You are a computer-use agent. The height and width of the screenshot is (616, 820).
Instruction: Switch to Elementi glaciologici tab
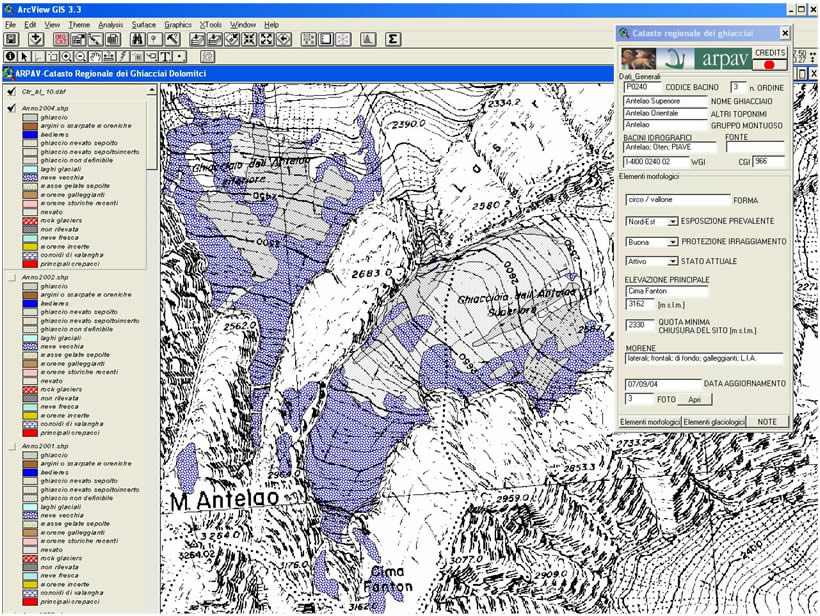[714, 422]
